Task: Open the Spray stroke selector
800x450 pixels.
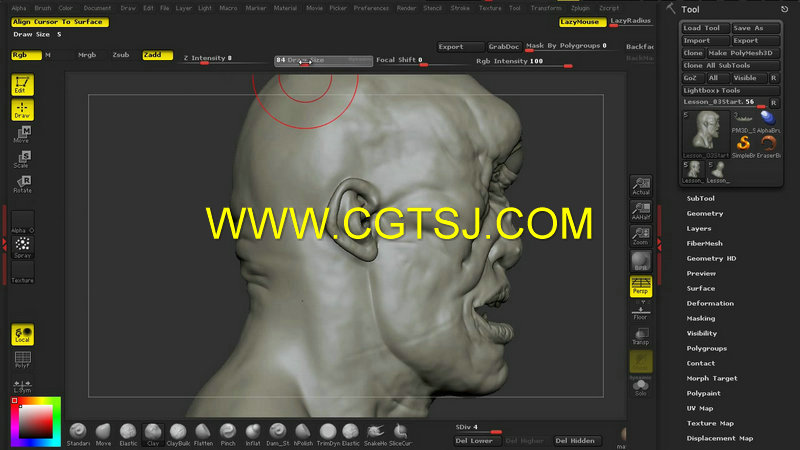Action: pyautogui.click(x=22, y=247)
